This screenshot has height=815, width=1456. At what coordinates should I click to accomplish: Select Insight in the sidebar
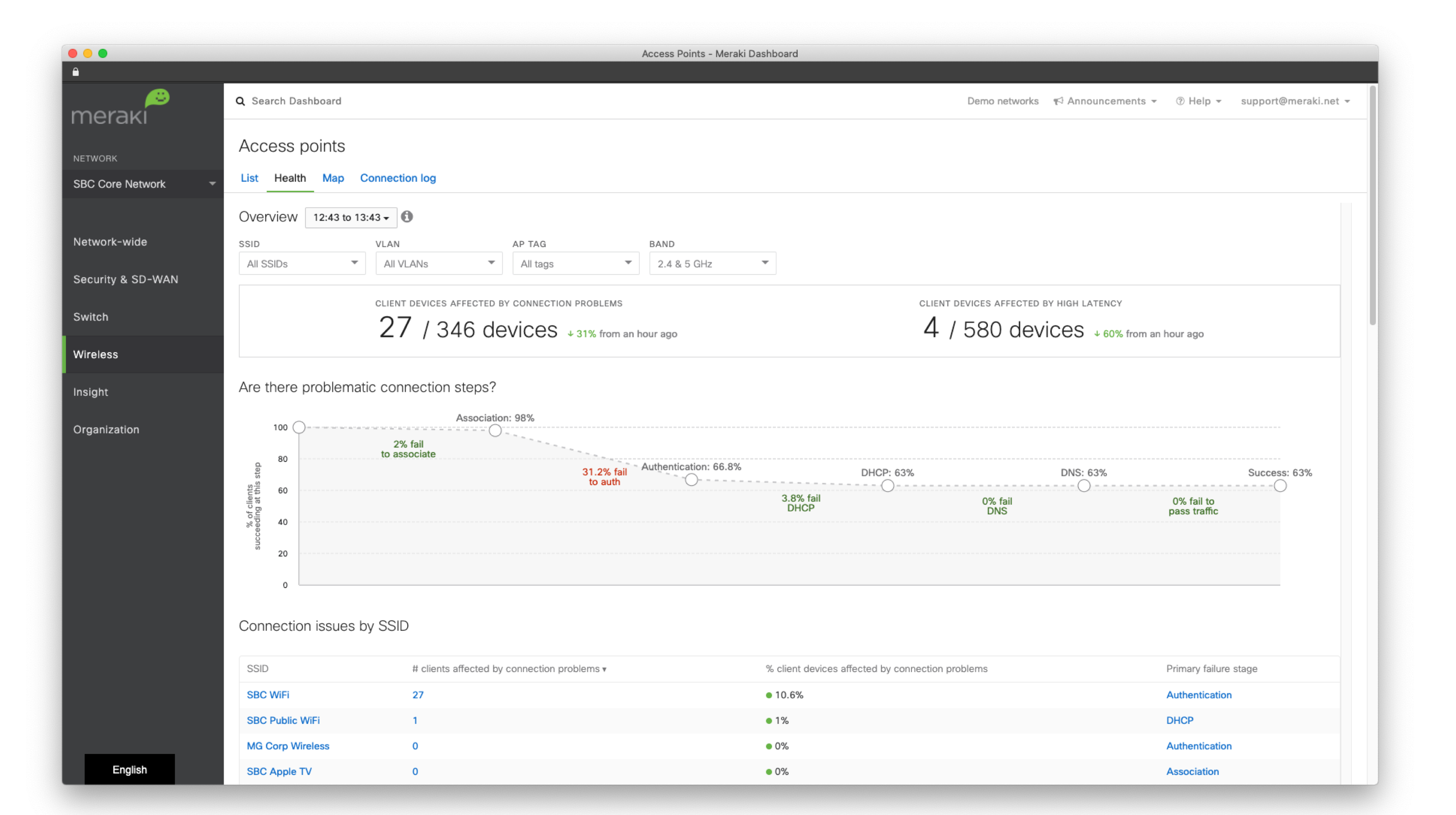90,392
